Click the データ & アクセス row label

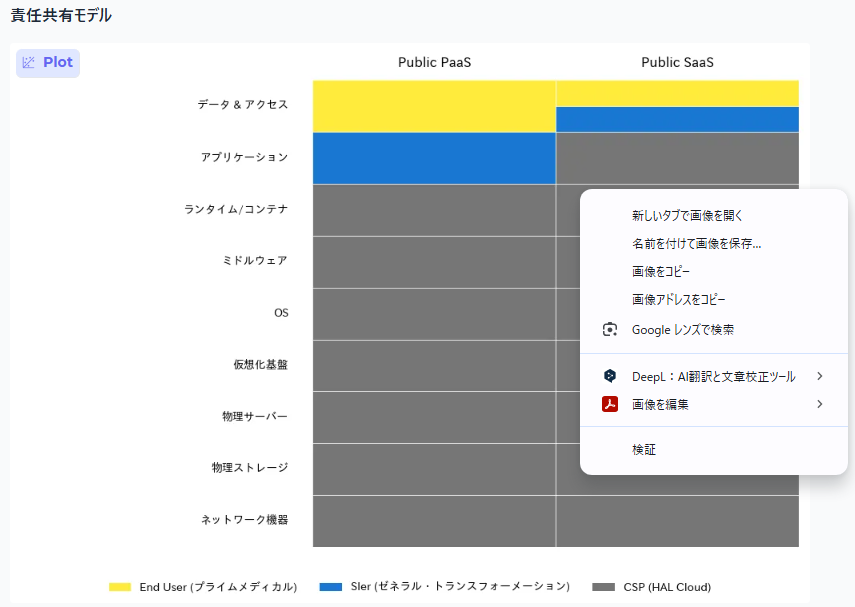point(243,105)
